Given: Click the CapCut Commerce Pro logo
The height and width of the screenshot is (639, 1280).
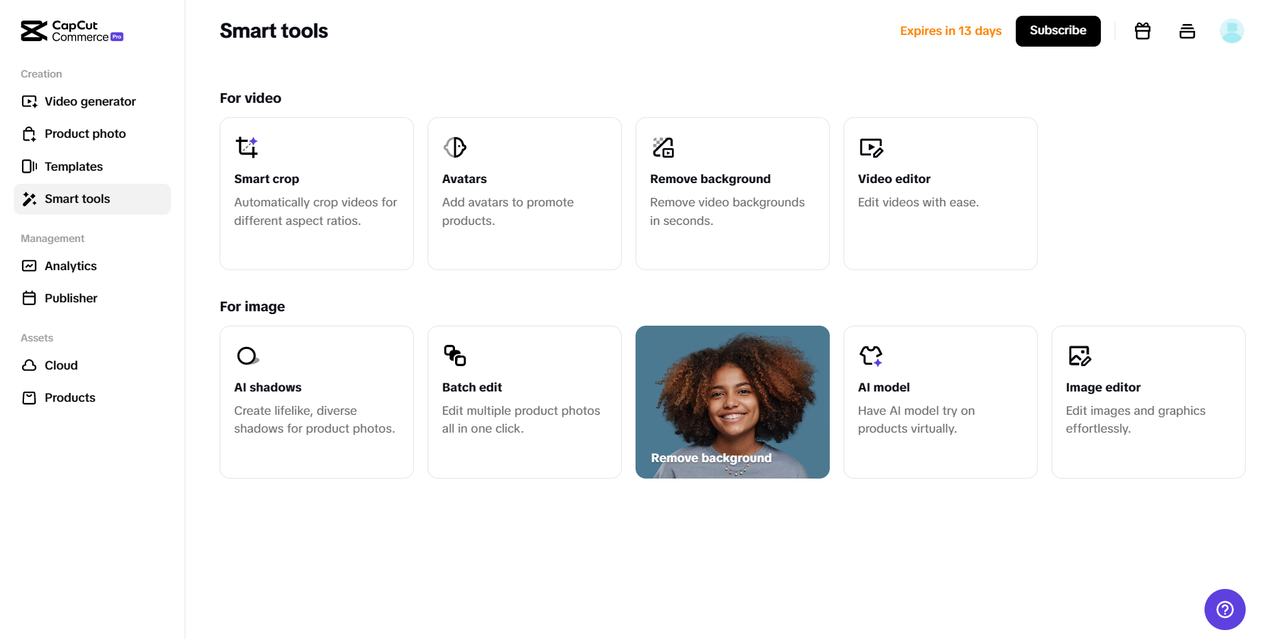Looking at the screenshot, I should coord(72,31).
